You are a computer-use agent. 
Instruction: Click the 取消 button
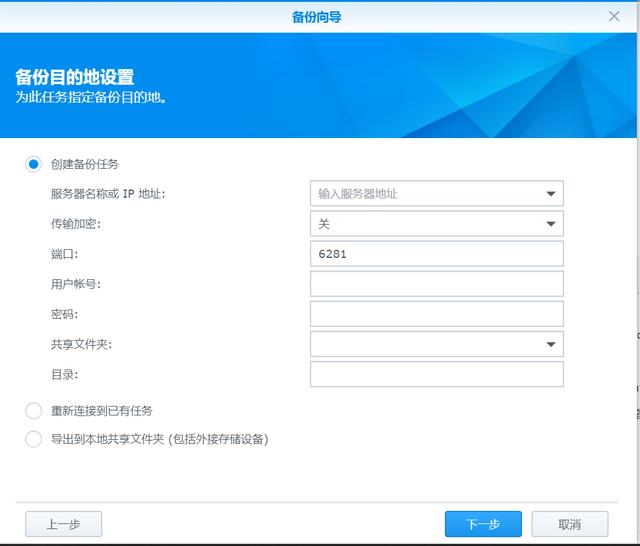[x=570, y=524]
